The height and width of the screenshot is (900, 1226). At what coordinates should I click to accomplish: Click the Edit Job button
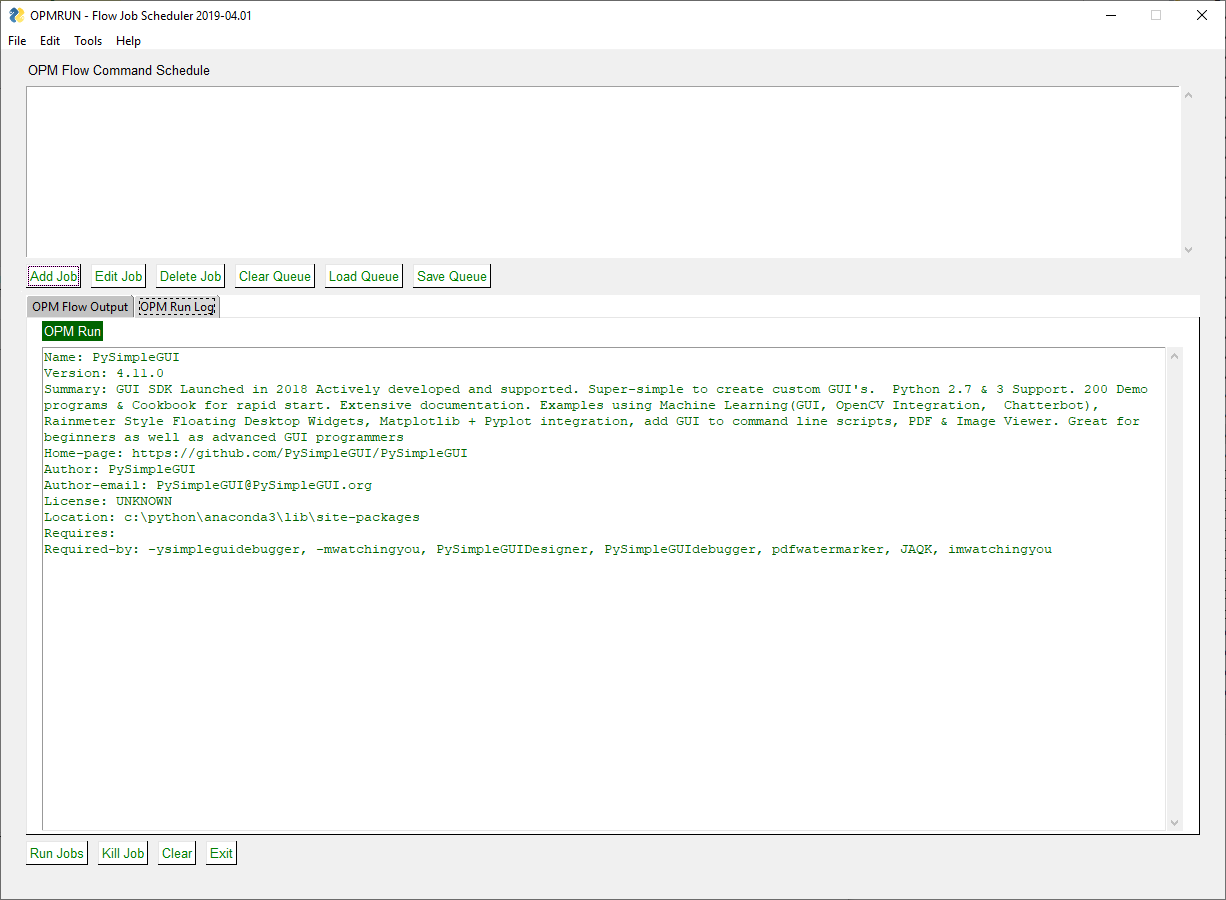pos(117,276)
